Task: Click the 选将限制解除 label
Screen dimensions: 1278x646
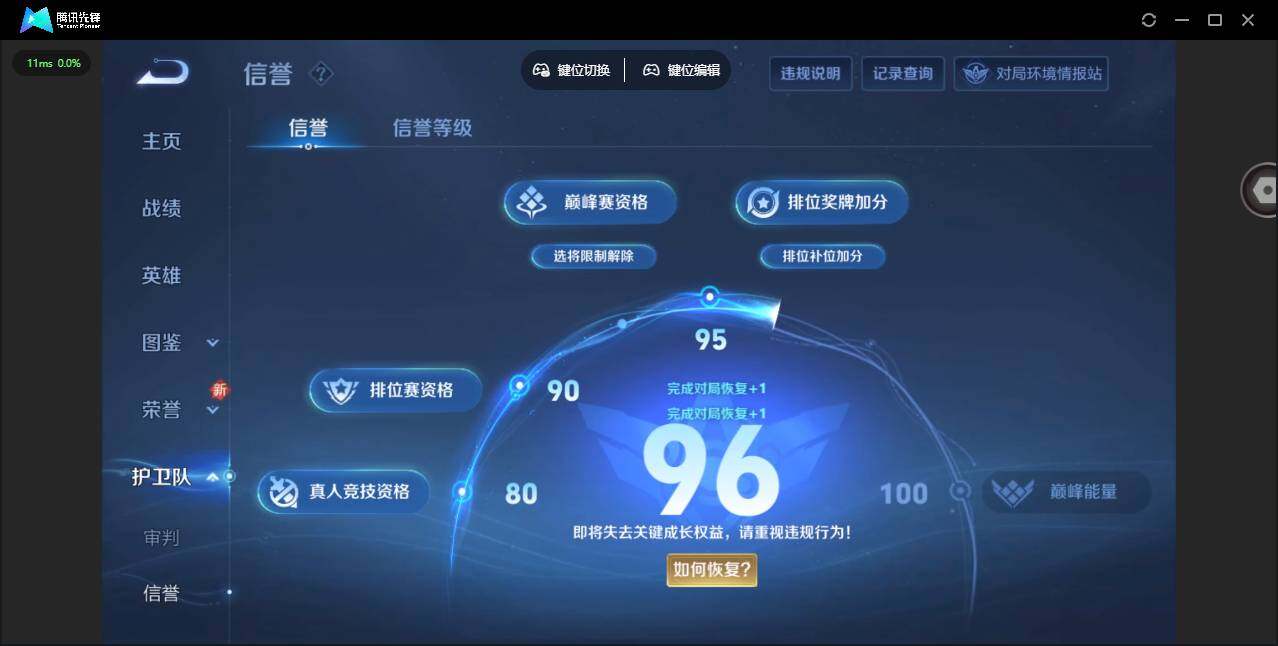Action: click(x=594, y=257)
